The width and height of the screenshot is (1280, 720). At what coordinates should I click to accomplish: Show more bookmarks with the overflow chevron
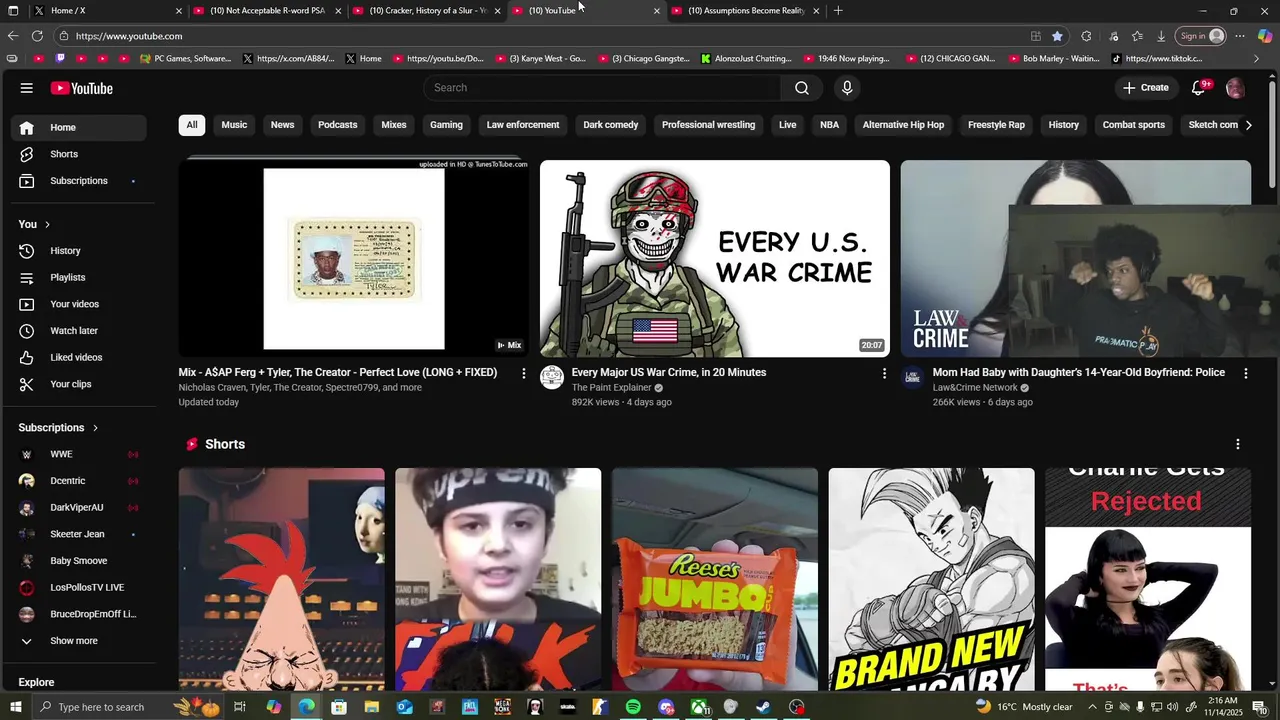pos(1256,59)
